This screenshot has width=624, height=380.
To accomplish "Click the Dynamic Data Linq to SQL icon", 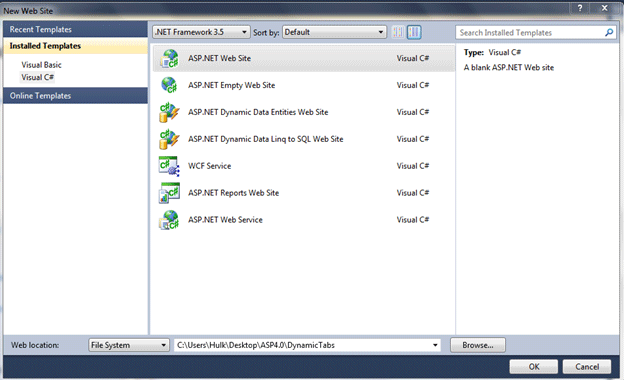I will [x=170, y=139].
